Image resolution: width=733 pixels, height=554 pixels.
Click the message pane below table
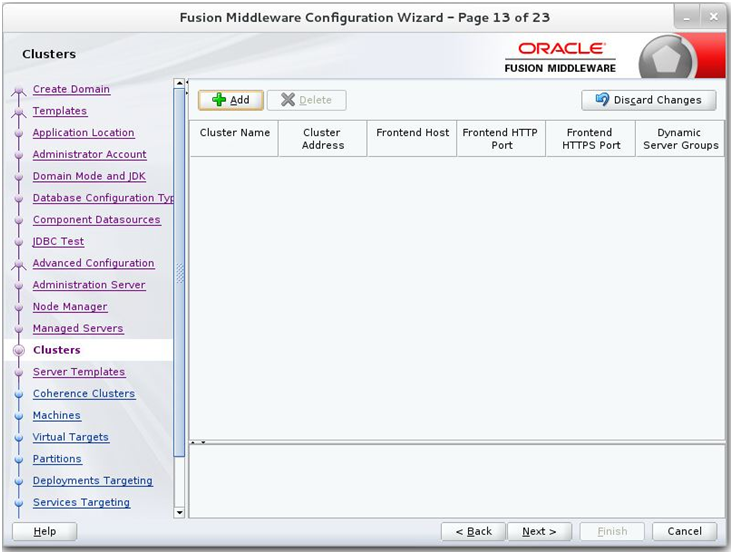click(x=457, y=481)
